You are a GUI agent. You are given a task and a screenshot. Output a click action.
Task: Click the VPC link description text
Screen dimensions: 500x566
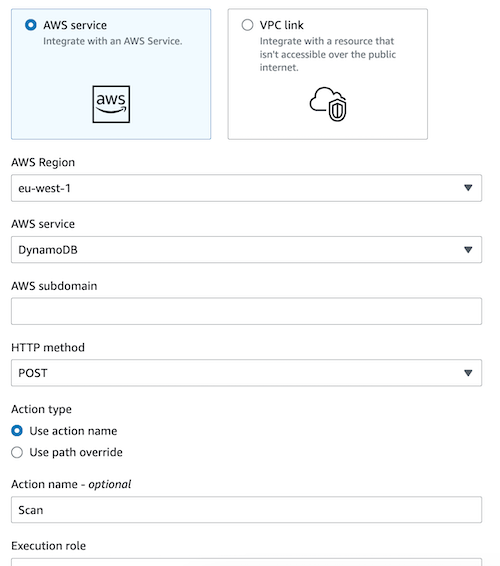328,54
